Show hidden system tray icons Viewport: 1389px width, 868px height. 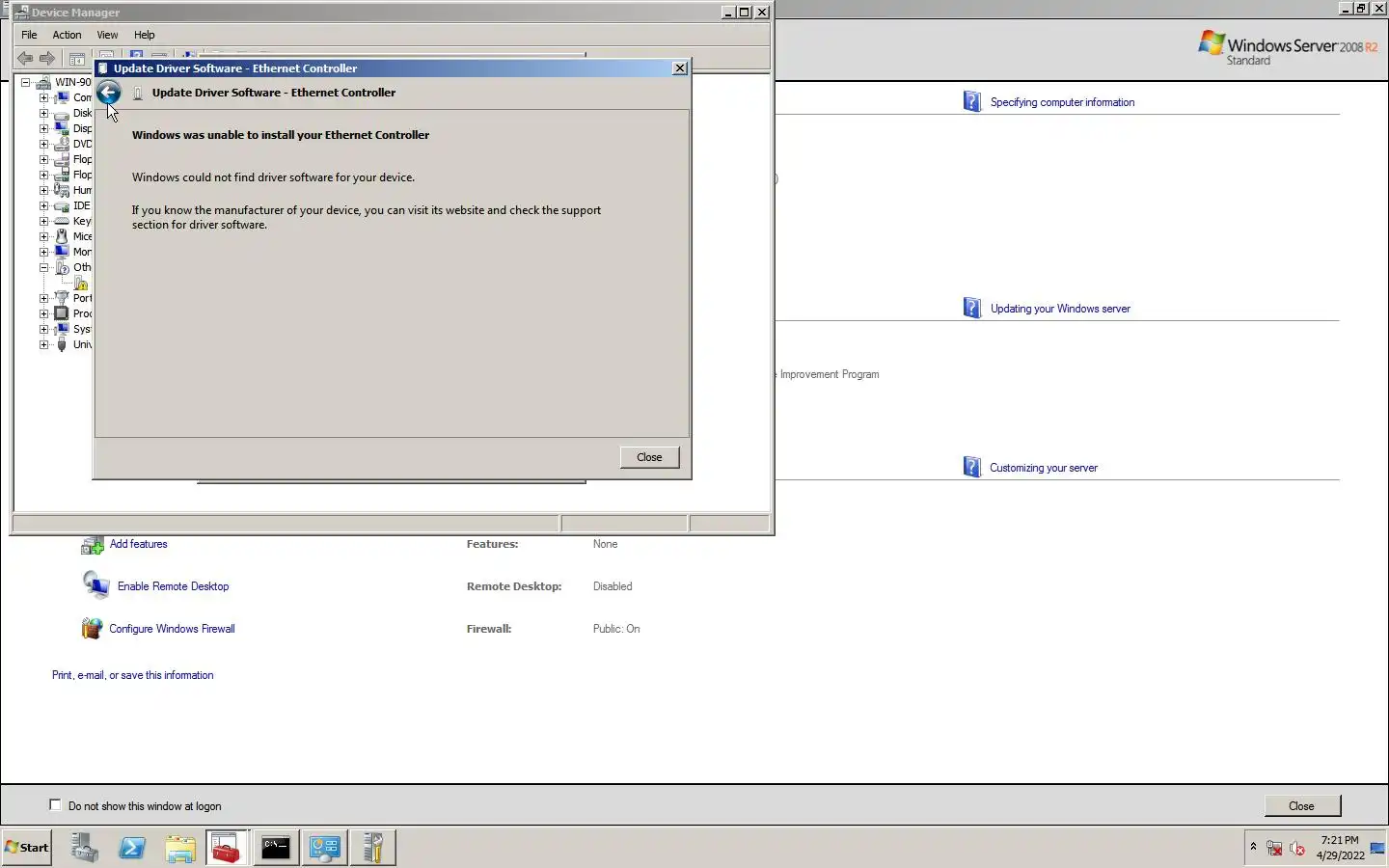pos(1253,847)
